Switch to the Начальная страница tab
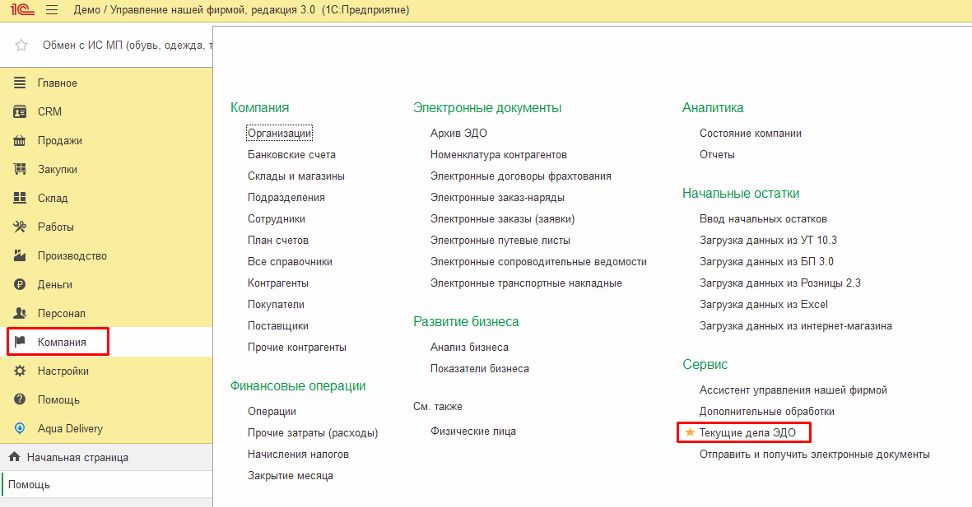972x507 pixels. tap(106, 457)
